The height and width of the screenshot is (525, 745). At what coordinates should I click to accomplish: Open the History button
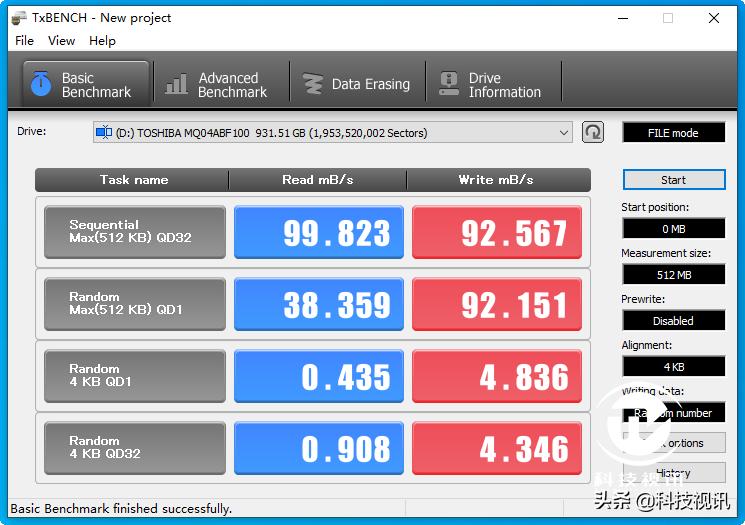tap(673, 473)
